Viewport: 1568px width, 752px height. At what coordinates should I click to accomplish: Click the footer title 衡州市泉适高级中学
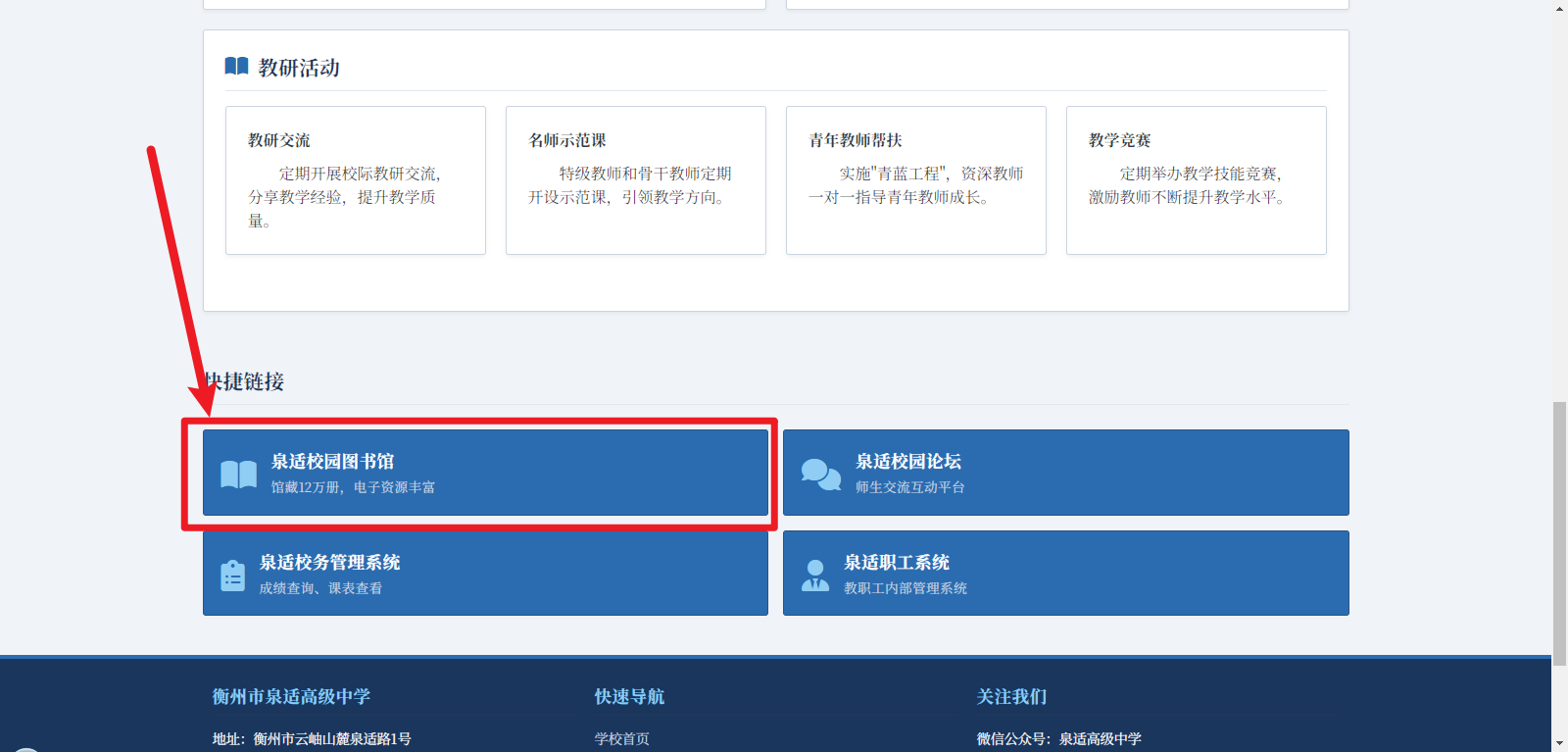291,697
